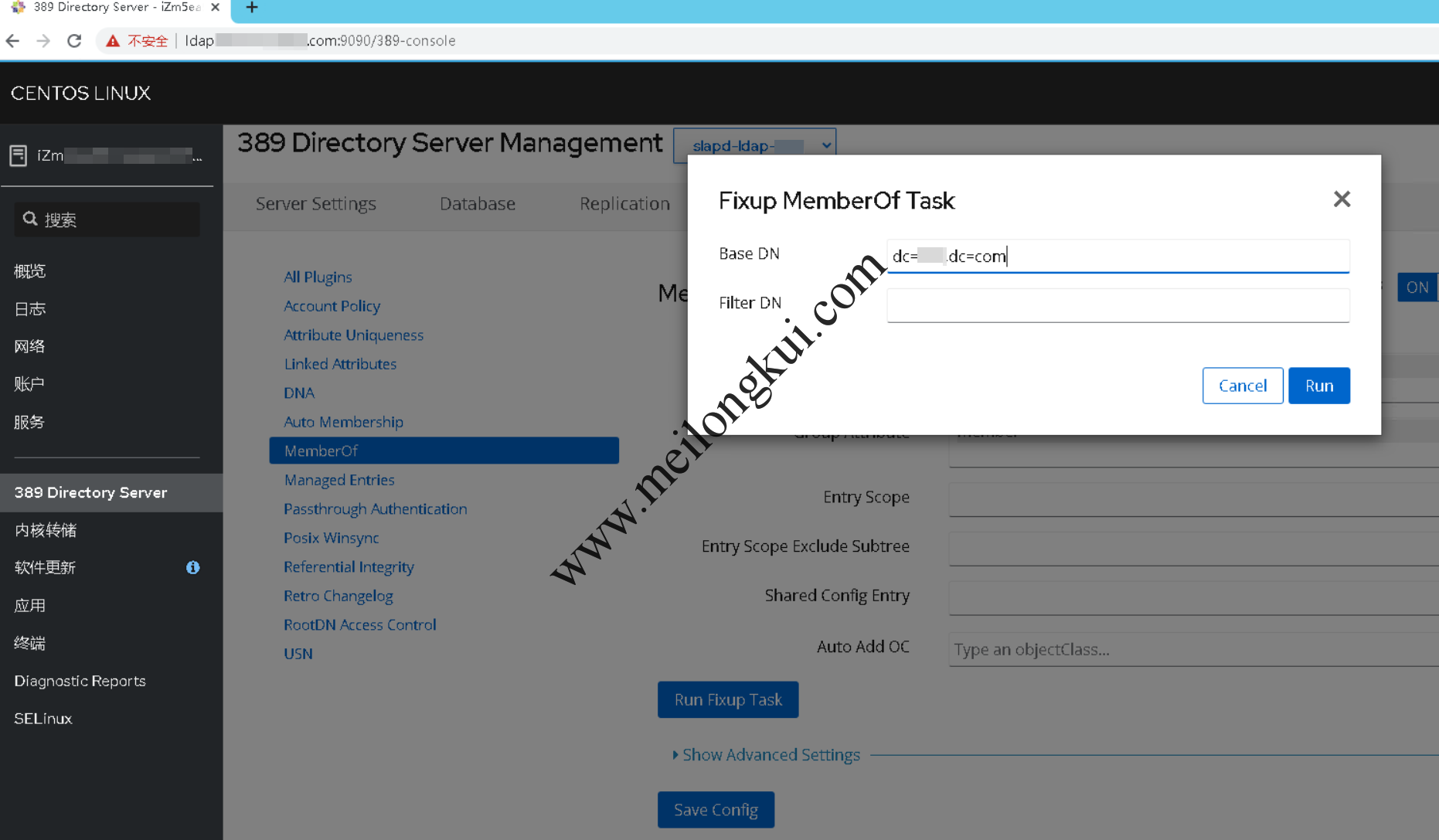The image size is (1439, 840).
Task: Focus the Filter DN input field
Action: click(1118, 305)
